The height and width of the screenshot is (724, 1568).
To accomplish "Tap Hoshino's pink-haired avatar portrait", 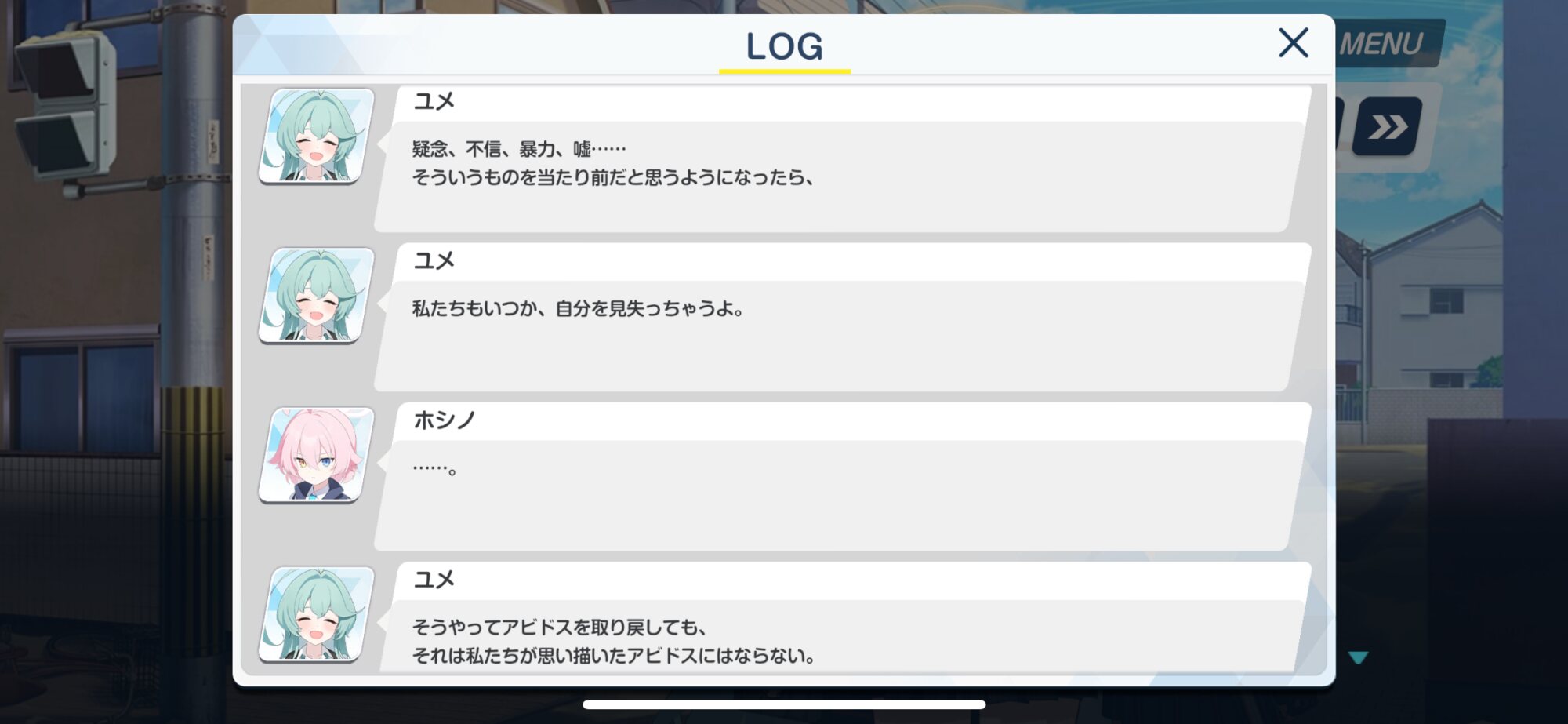I will click(x=317, y=455).
